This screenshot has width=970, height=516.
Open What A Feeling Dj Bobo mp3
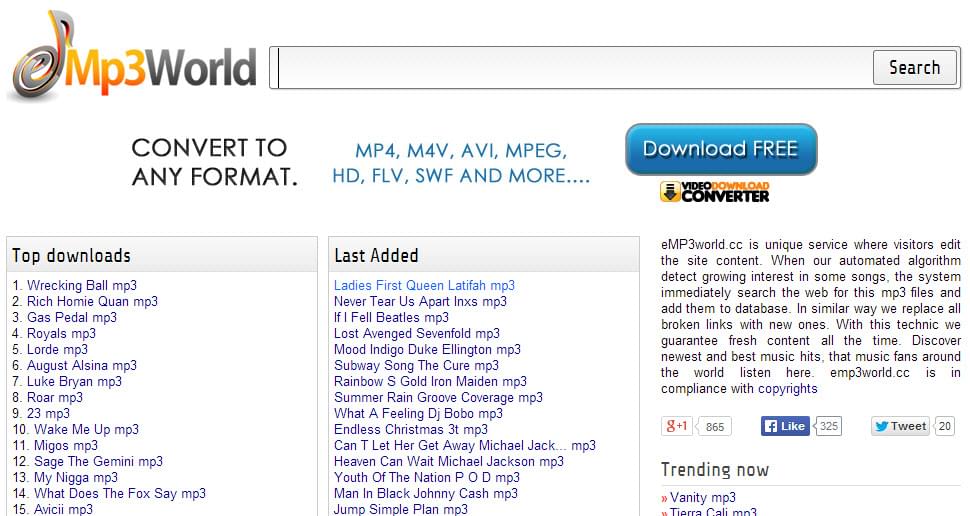(x=419, y=413)
